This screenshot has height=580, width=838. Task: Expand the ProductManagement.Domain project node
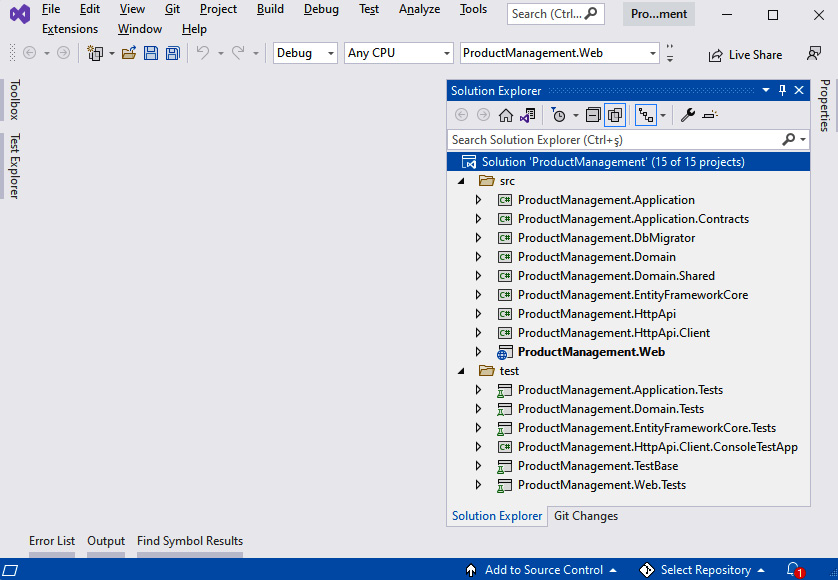(x=478, y=257)
